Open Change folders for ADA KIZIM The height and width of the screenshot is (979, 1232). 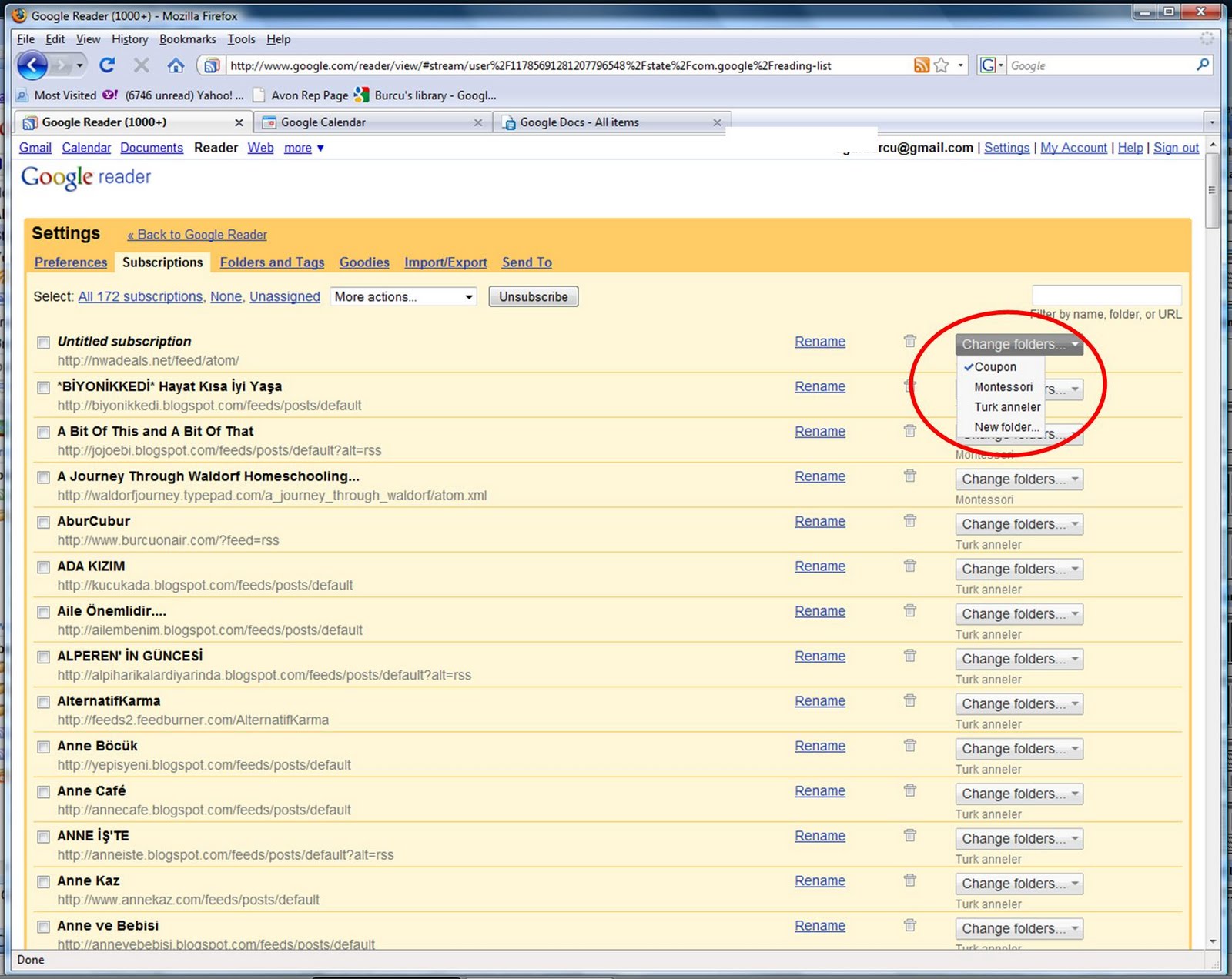pos(1019,569)
